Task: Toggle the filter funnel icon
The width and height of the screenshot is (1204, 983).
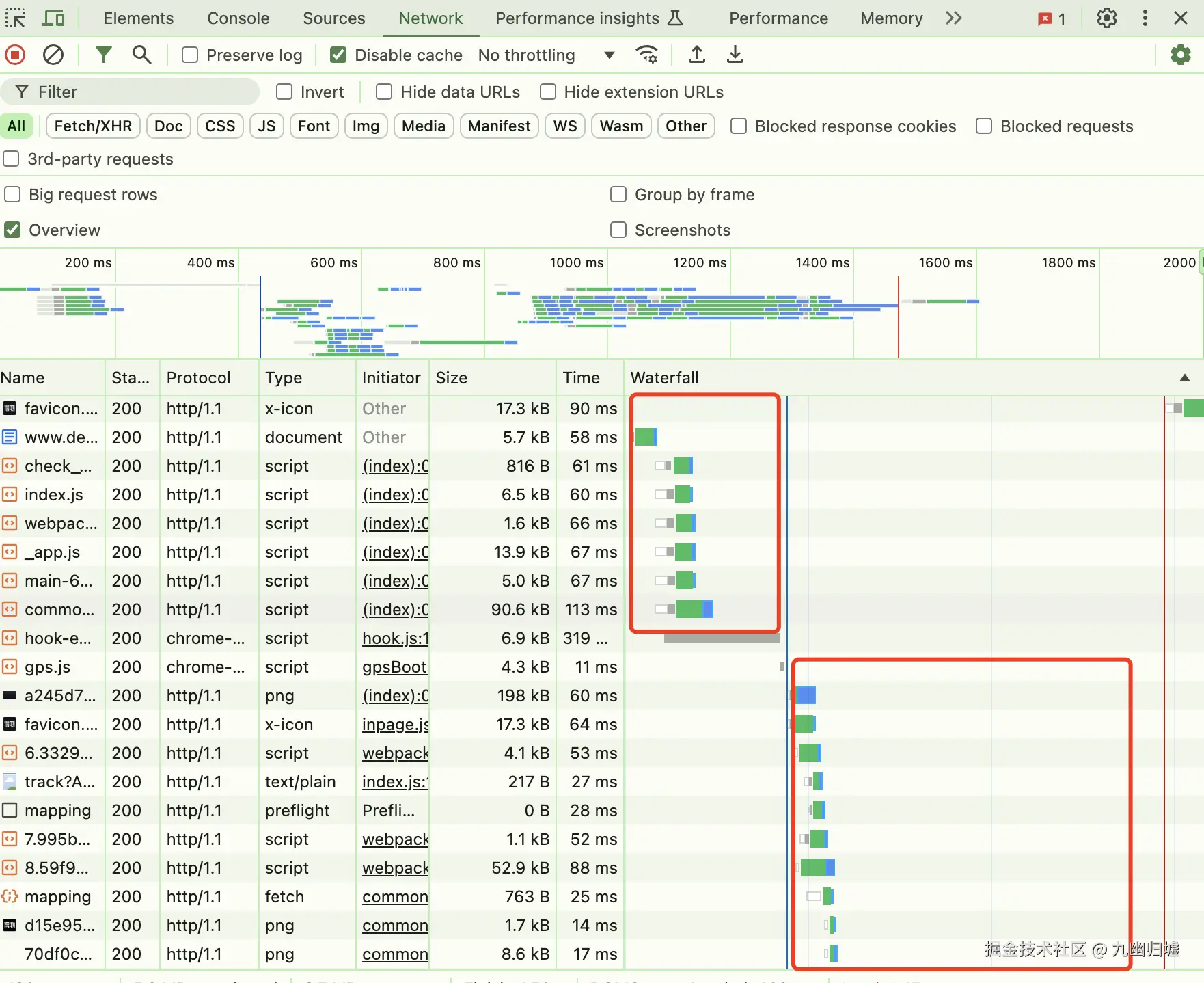Action: point(103,55)
